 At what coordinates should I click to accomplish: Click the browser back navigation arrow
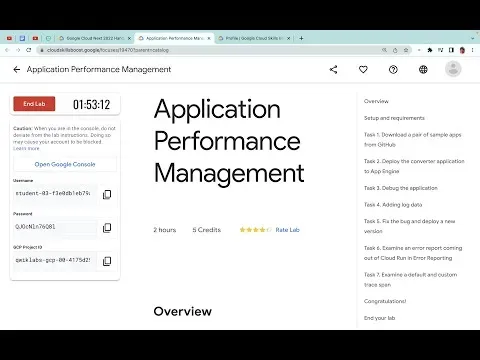[x=7, y=50]
